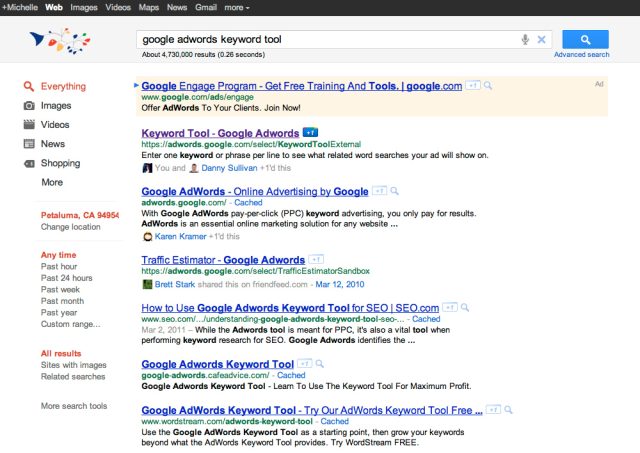Open Gmail from the top navigation bar
The image size is (640, 453).
pyautogui.click(x=206, y=7)
